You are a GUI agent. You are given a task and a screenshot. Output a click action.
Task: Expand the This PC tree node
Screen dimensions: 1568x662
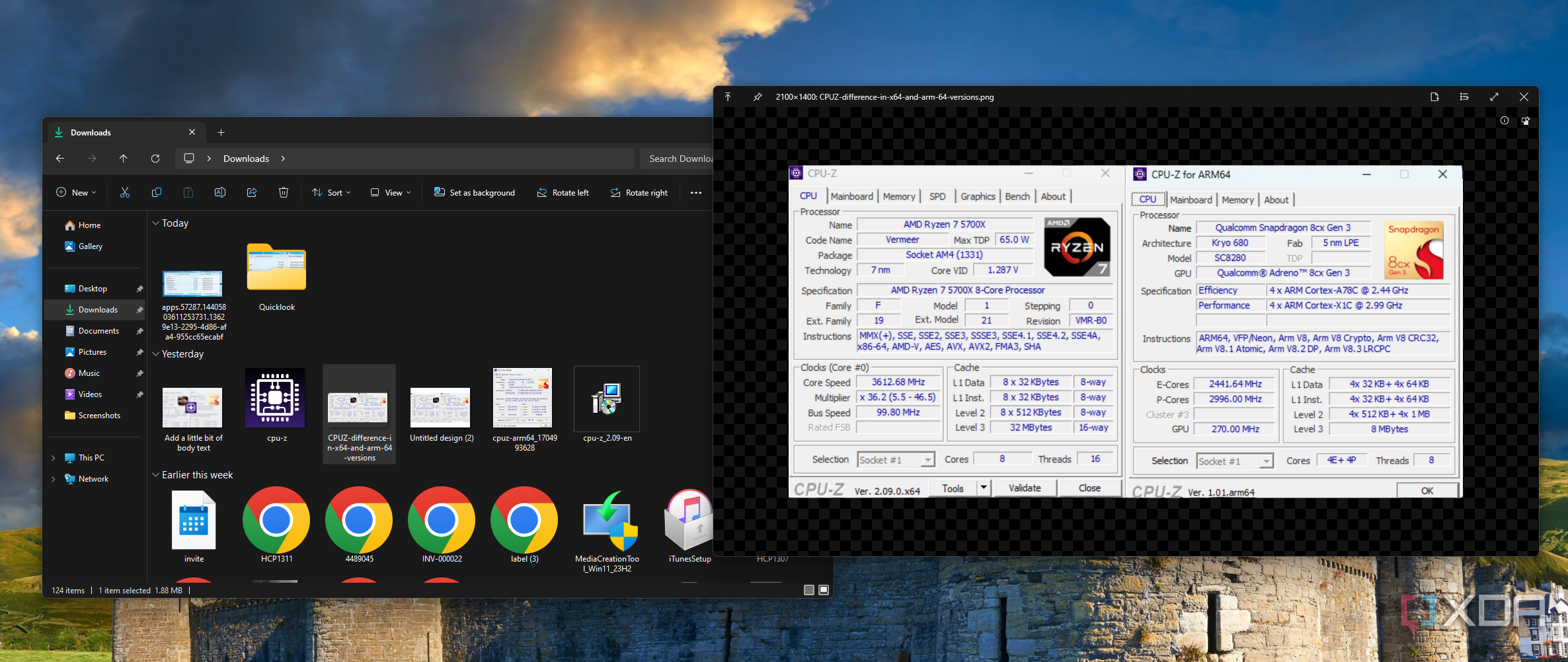[54, 458]
